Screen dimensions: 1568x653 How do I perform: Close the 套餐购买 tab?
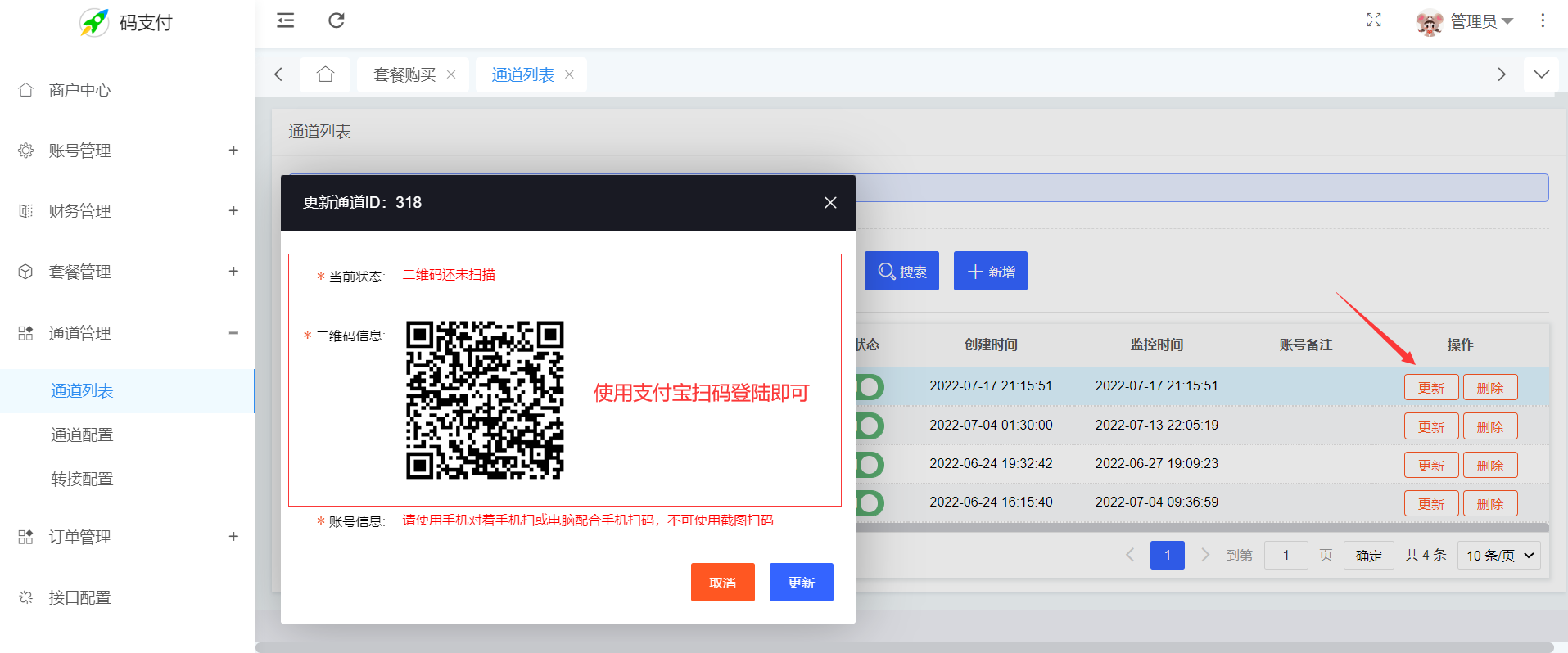(451, 74)
